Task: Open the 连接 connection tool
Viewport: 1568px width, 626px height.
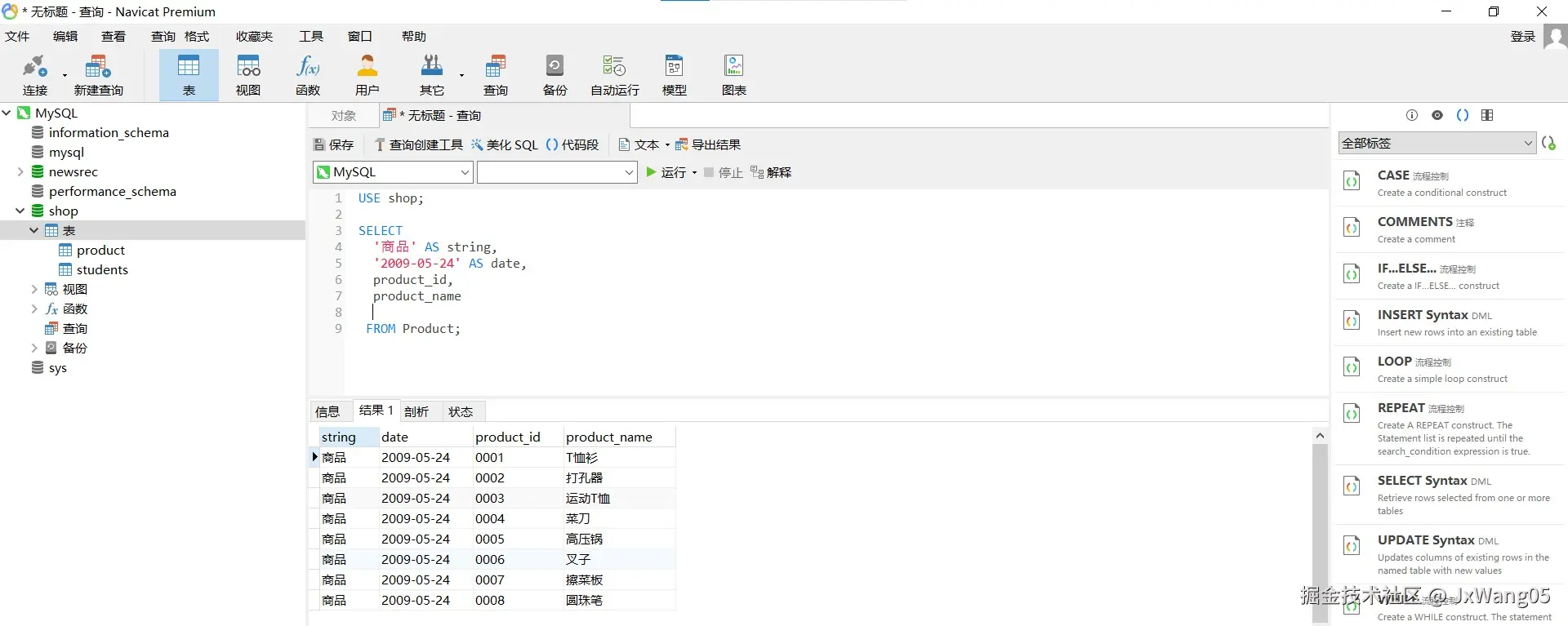Action: click(35, 74)
